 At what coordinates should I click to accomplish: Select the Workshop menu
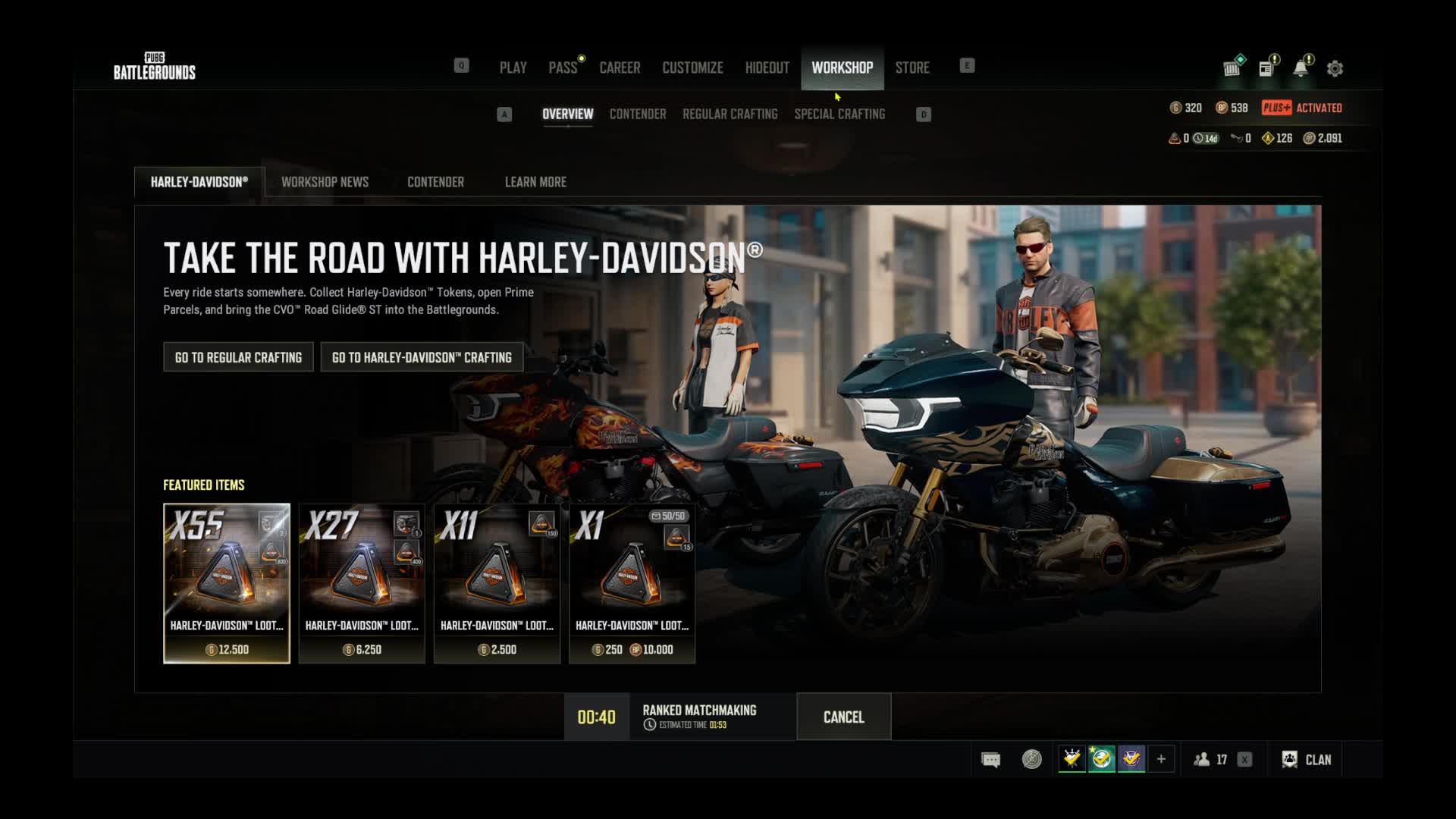tap(843, 67)
